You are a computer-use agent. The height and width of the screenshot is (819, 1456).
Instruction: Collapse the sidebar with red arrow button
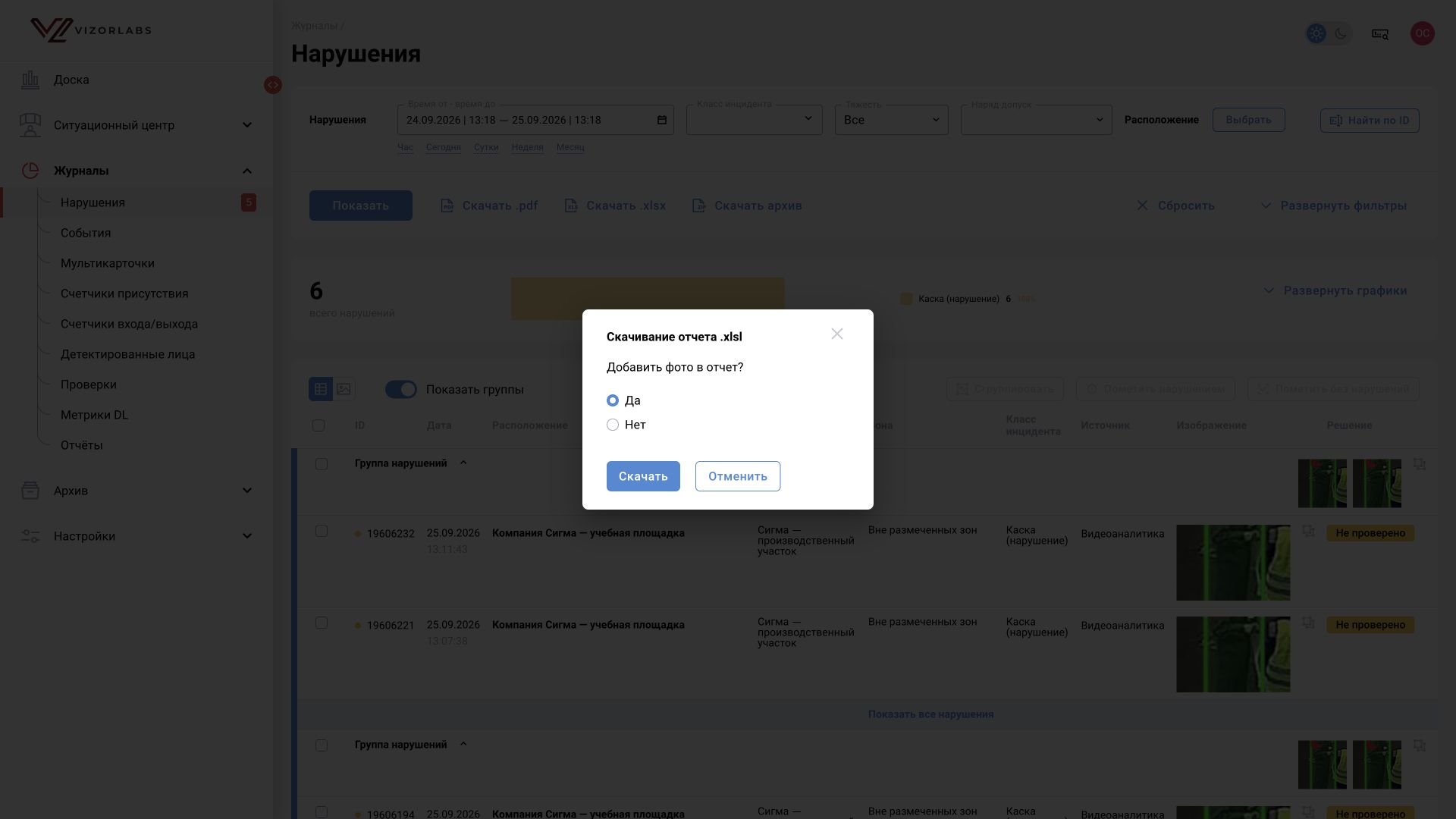click(273, 85)
